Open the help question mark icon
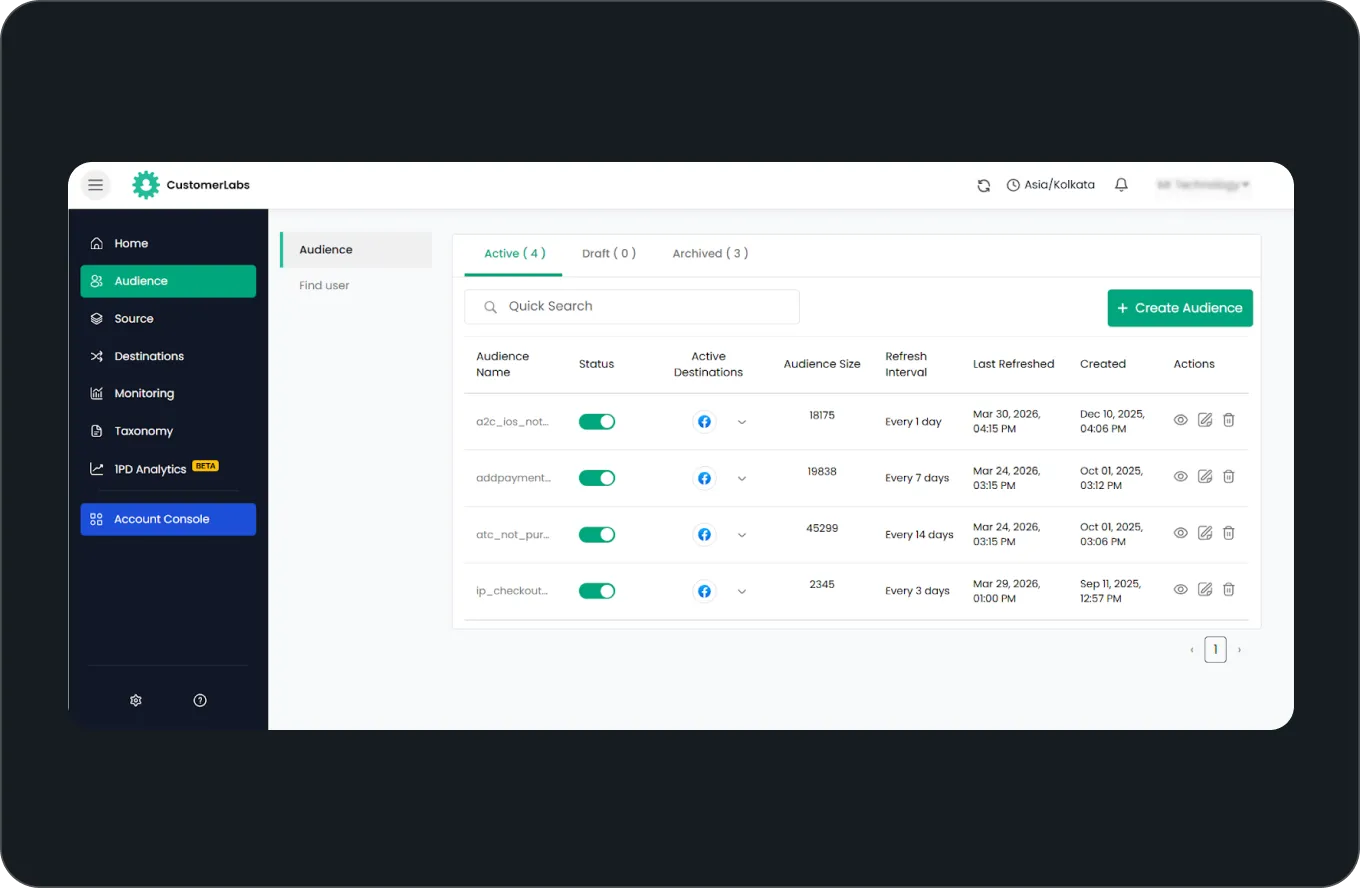The height and width of the screenshot is (888, 1360). pyautogui.click(x=200, y=700)
